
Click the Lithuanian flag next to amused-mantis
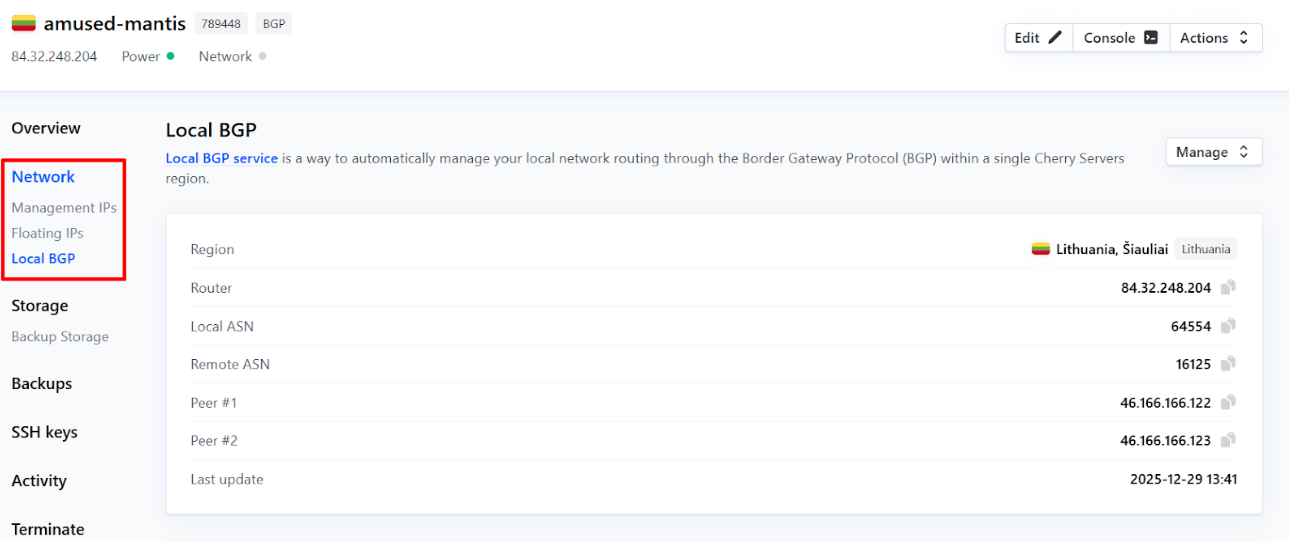(23, 23)
